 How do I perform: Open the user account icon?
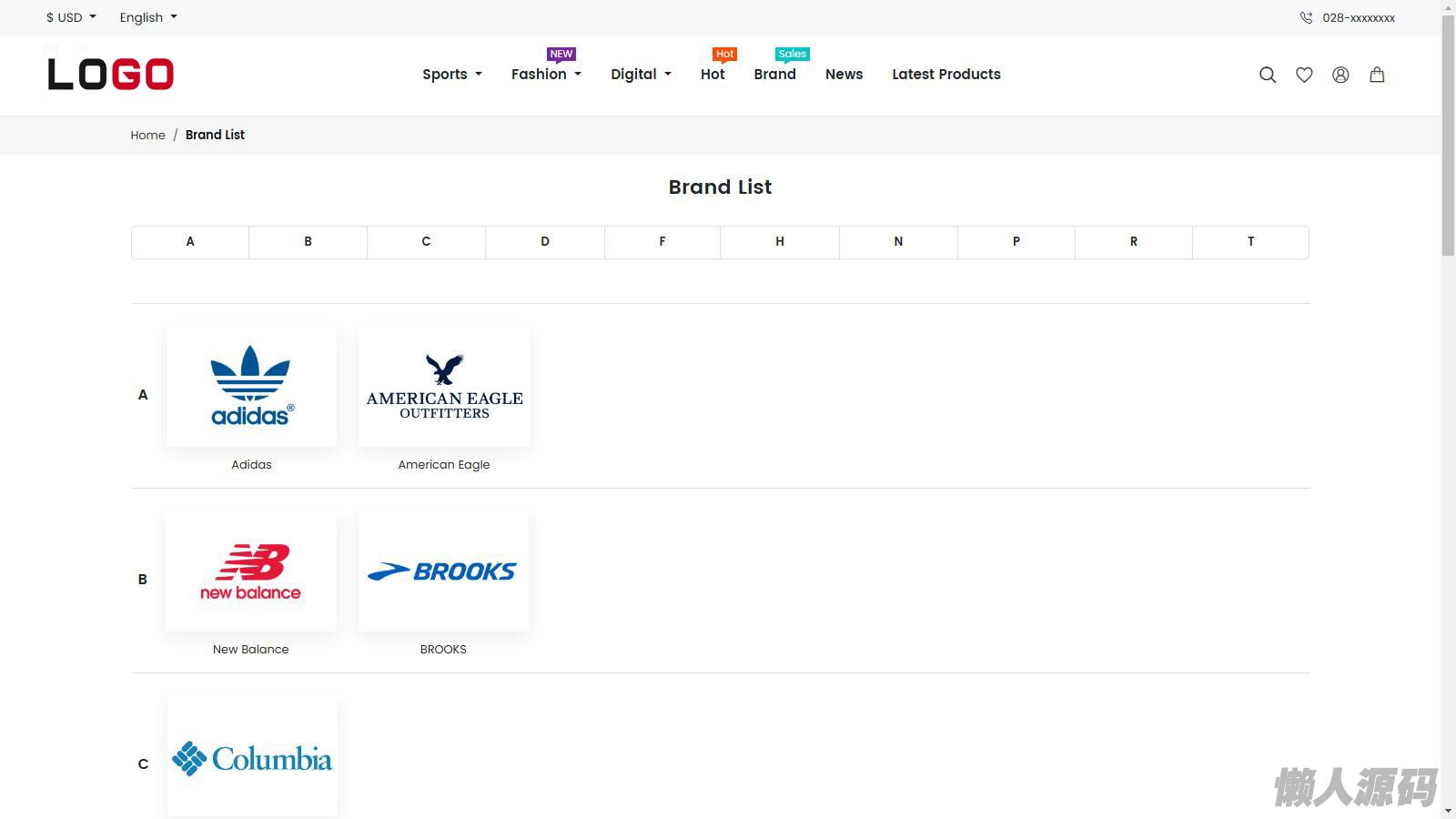(1340, 75)
